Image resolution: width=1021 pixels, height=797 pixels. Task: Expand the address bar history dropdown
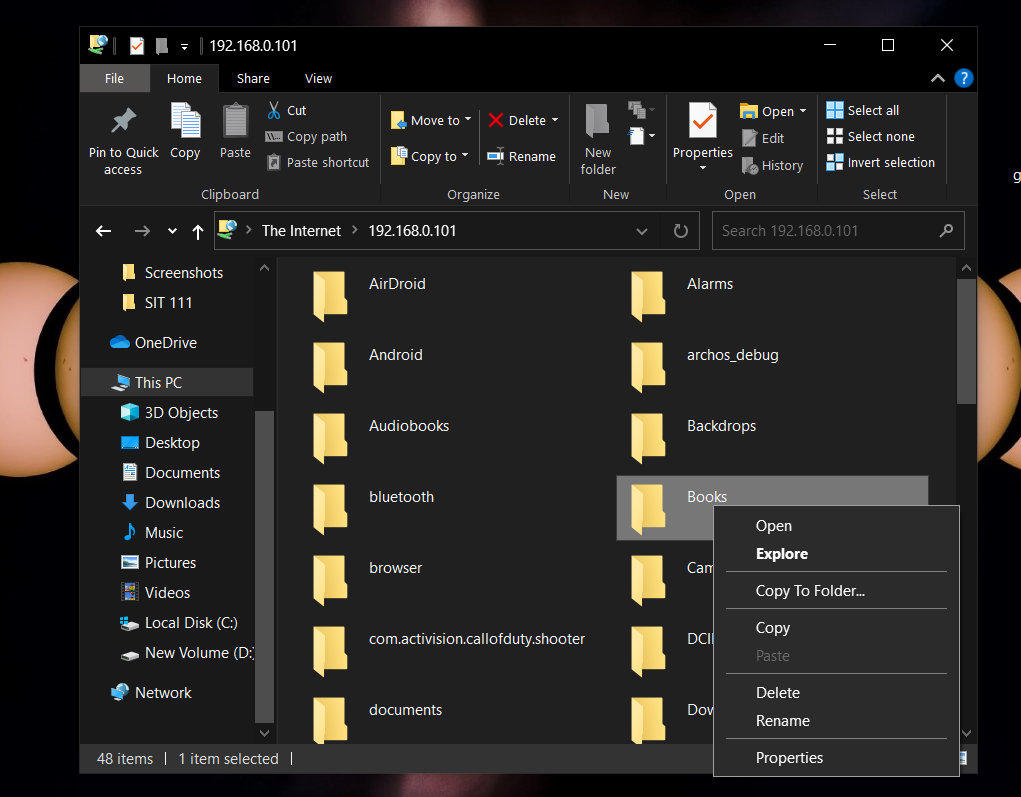coord(641,231)
